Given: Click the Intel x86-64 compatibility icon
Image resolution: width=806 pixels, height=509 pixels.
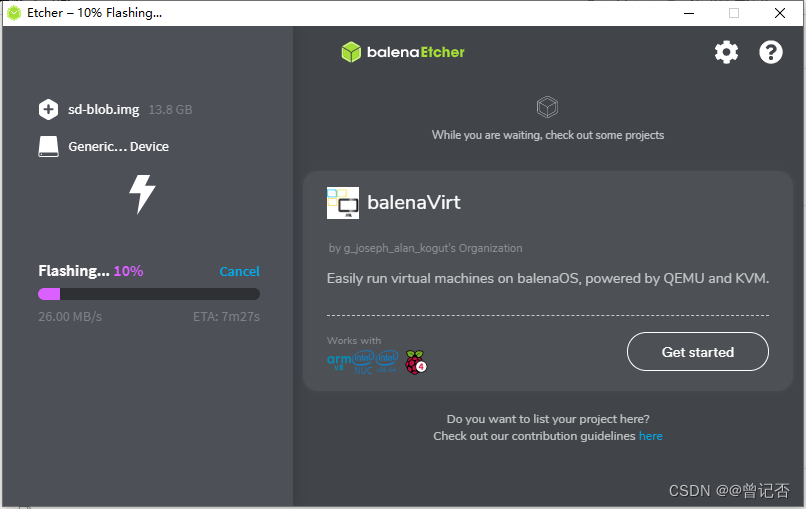Looking at the screenshot, I should [387, 361].
